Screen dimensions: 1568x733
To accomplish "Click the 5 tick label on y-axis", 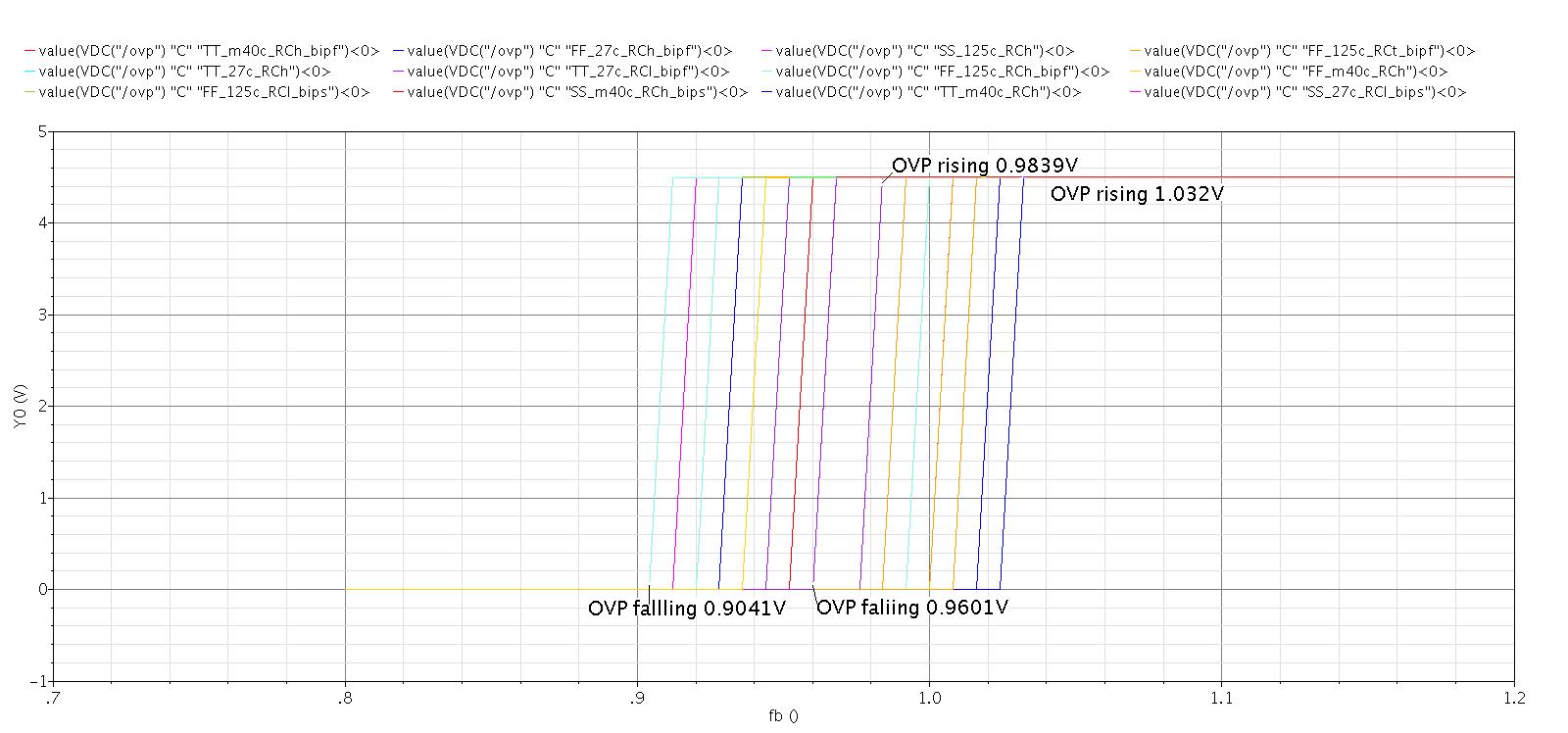I will tap(42, 131).
